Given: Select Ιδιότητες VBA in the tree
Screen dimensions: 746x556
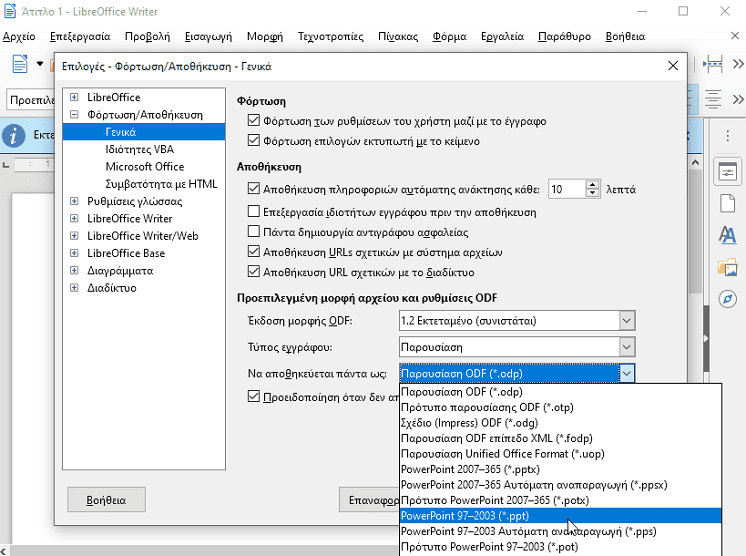Looking at the screenshot, I should coord(139,149).
